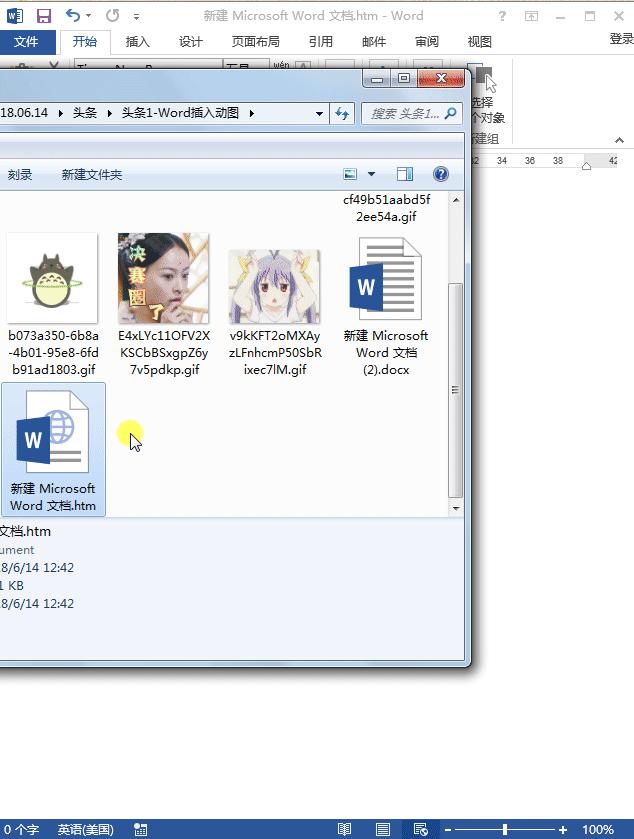Change the Explorer view icon
Viewport: 634px width, 839px height.
(x=350, y=174)
